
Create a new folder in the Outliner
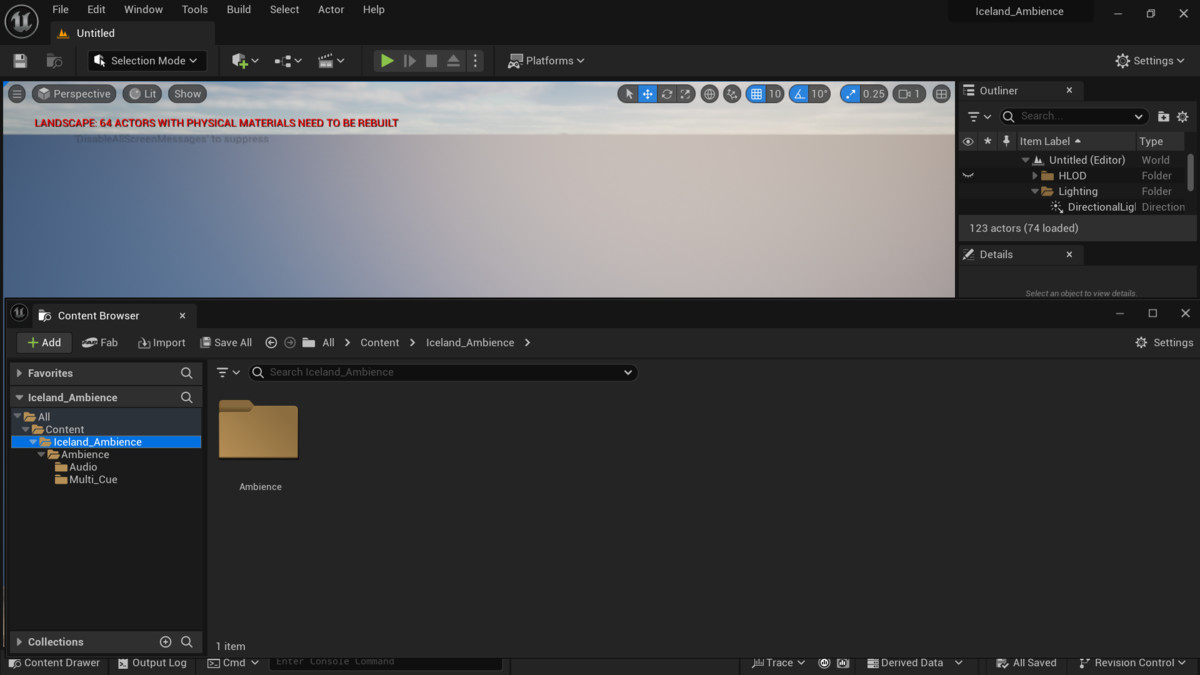click(1163, 116)
